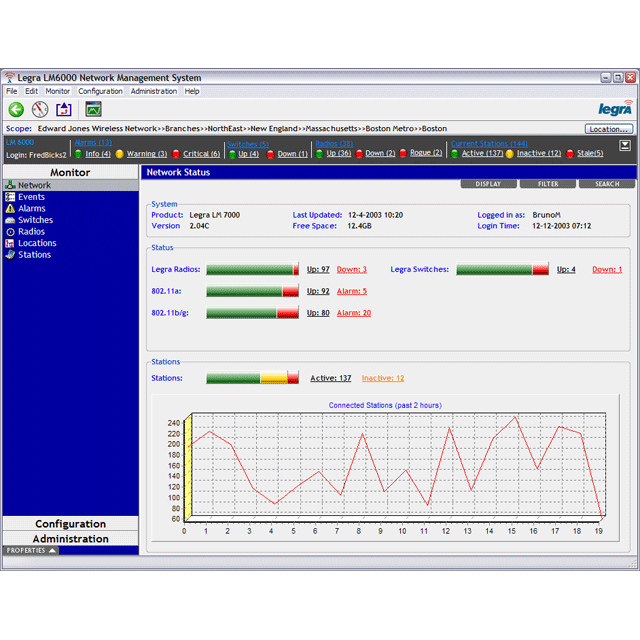This screenshot has width=640, height=640.
Task: Click the Boston segment of the scope path
Action: click(x=434, y=129)
